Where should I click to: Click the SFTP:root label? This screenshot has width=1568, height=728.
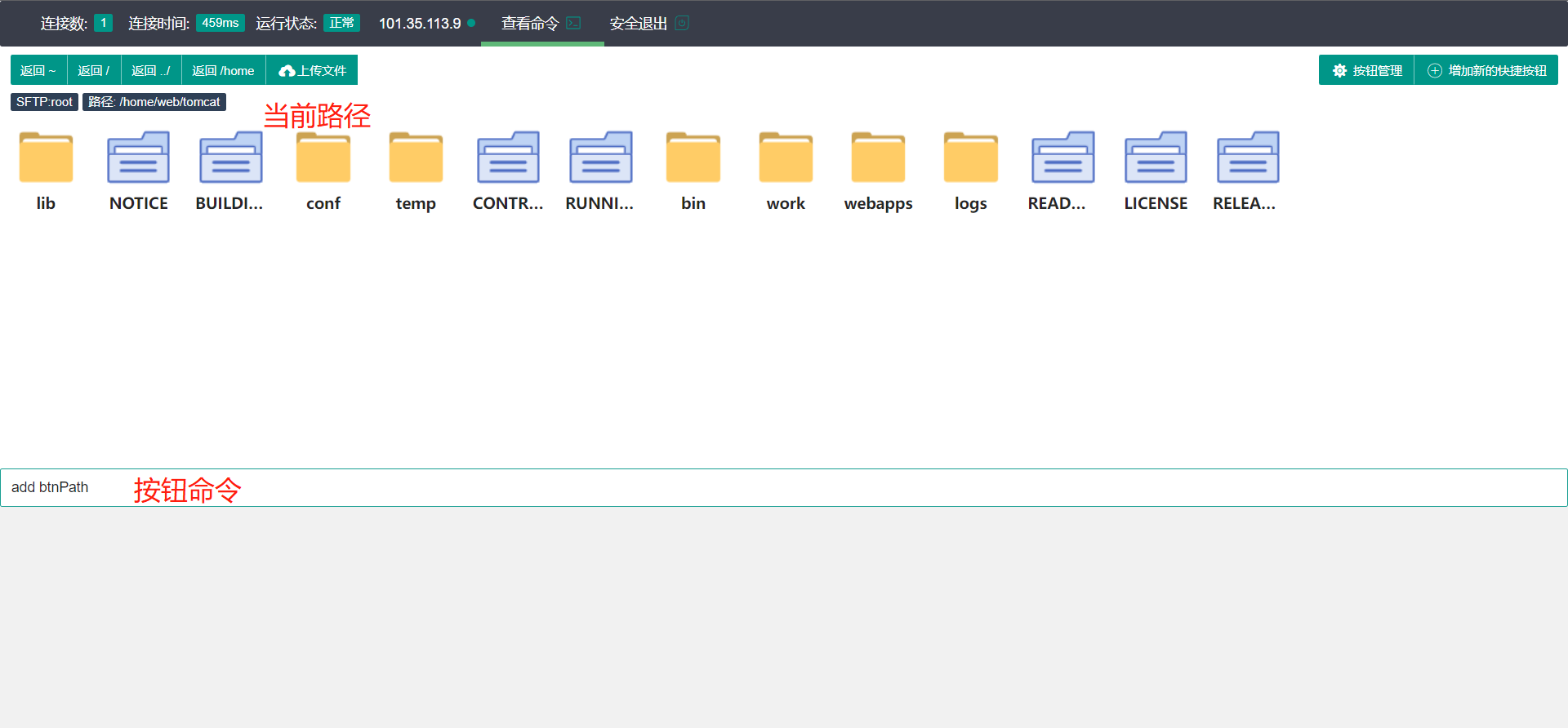coord(45,102)
